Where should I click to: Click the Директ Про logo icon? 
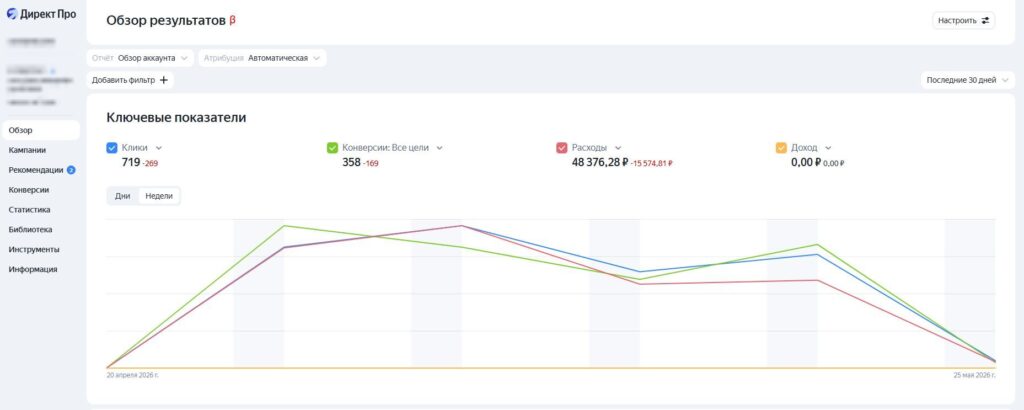click(x=12, y=14)
